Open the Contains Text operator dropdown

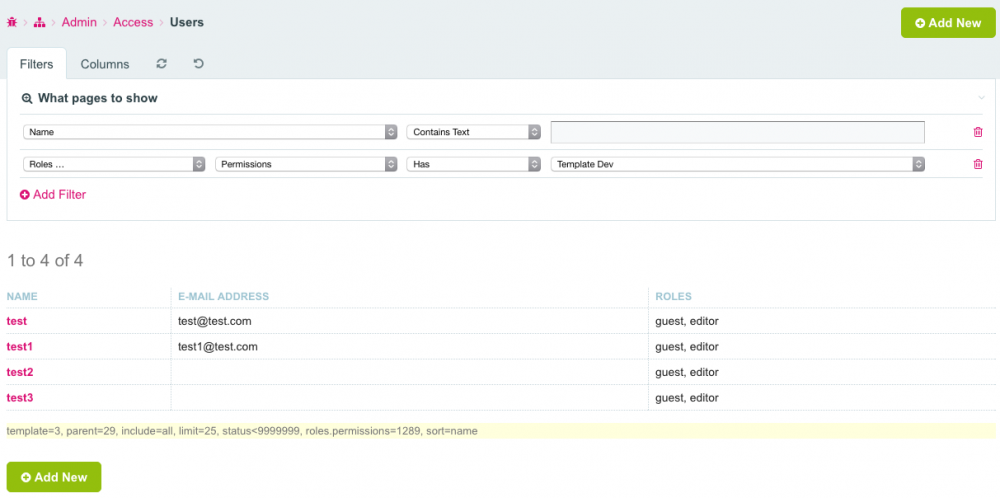pyautogui.click(x=473, y=132)
